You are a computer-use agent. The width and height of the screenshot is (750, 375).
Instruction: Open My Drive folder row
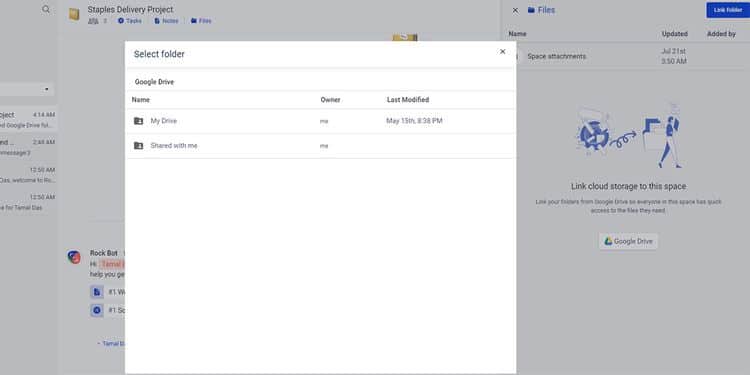320,121
